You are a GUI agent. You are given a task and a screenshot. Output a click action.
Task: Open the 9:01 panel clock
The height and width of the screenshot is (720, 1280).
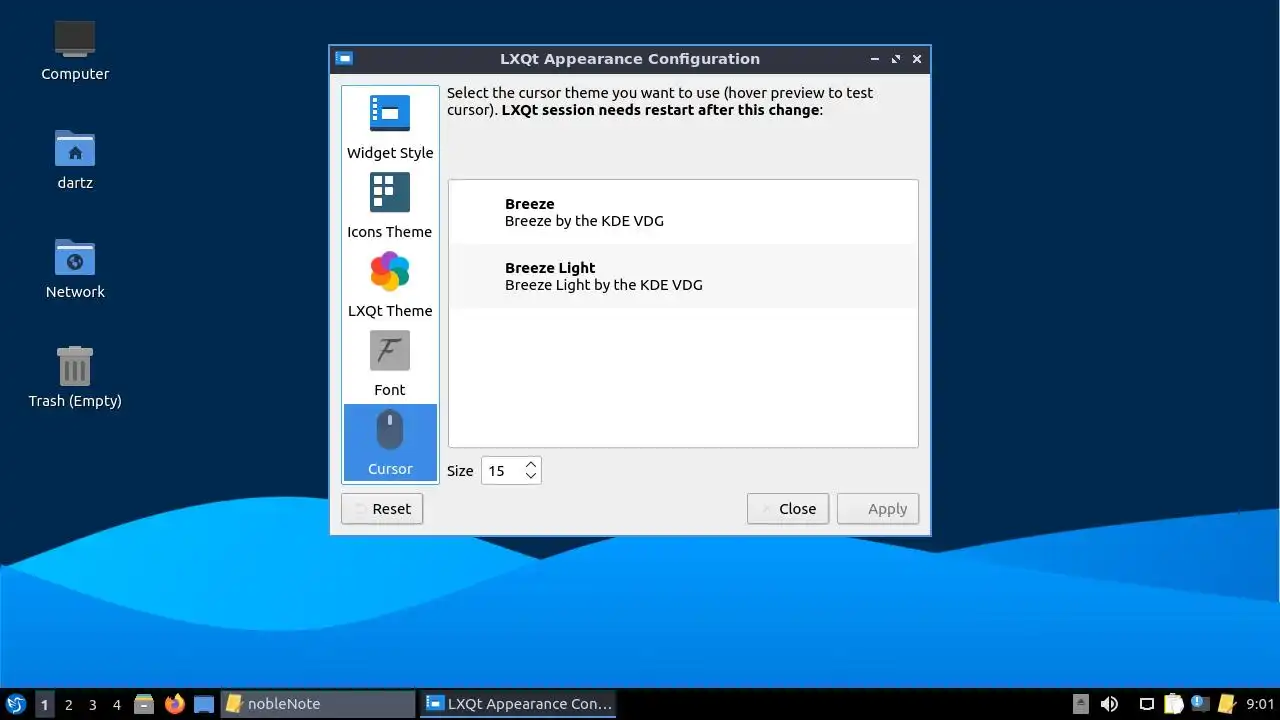(1260, 704)
